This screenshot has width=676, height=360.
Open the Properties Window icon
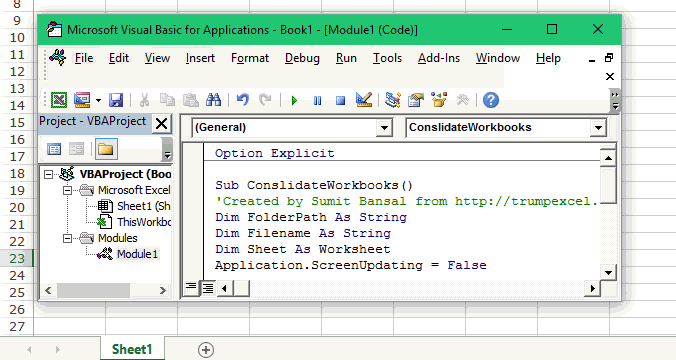click(416, 100)
